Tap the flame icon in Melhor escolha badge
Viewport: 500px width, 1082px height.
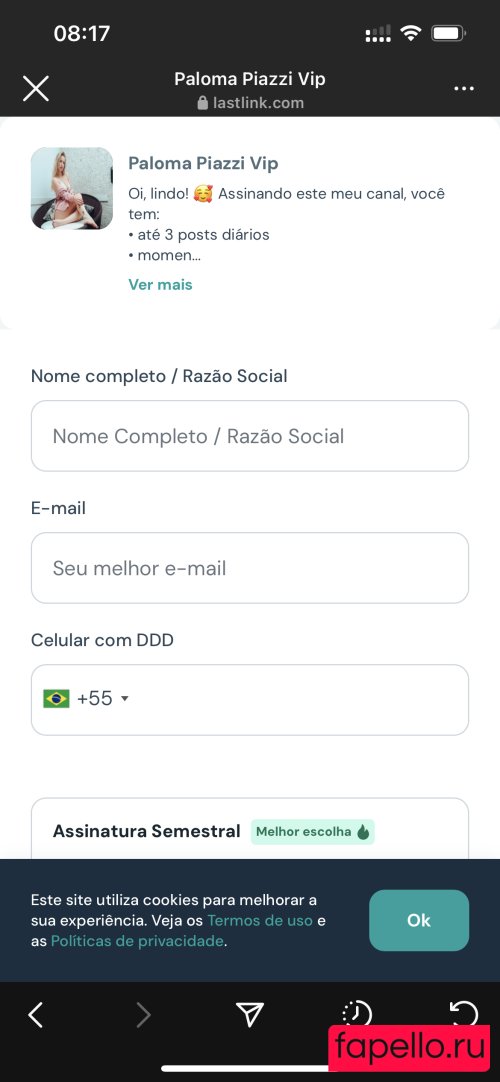point(363,832)
